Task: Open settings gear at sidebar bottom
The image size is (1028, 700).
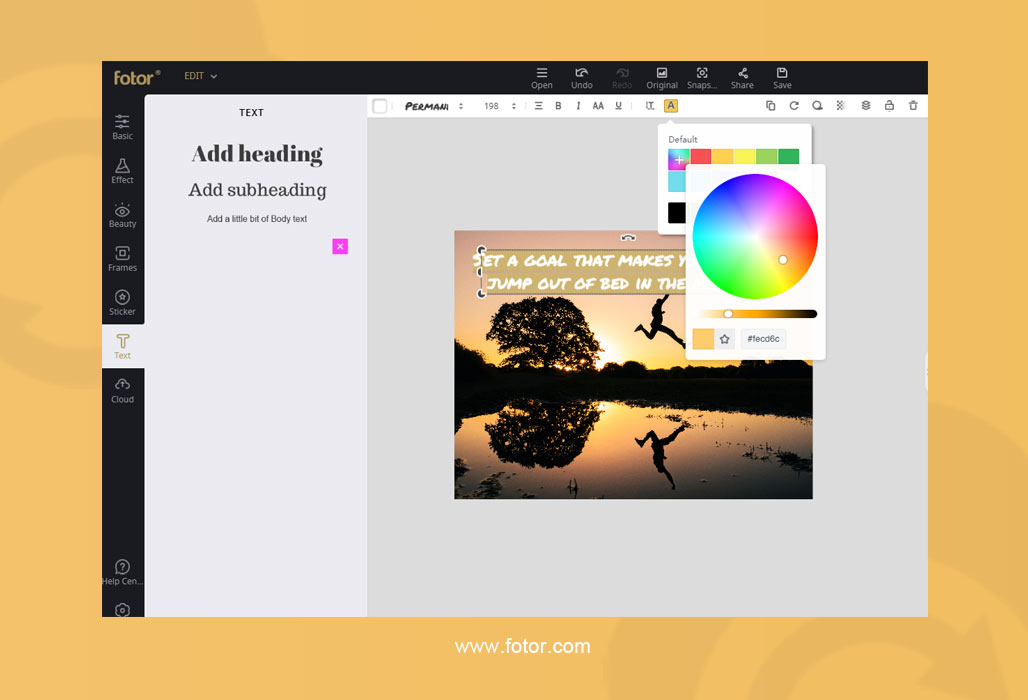Action: click(122, 610)
